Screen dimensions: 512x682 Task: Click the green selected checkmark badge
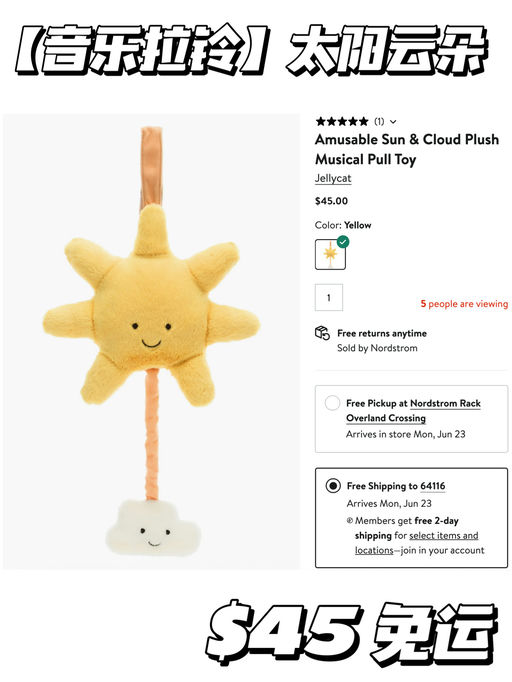[343, 242]
